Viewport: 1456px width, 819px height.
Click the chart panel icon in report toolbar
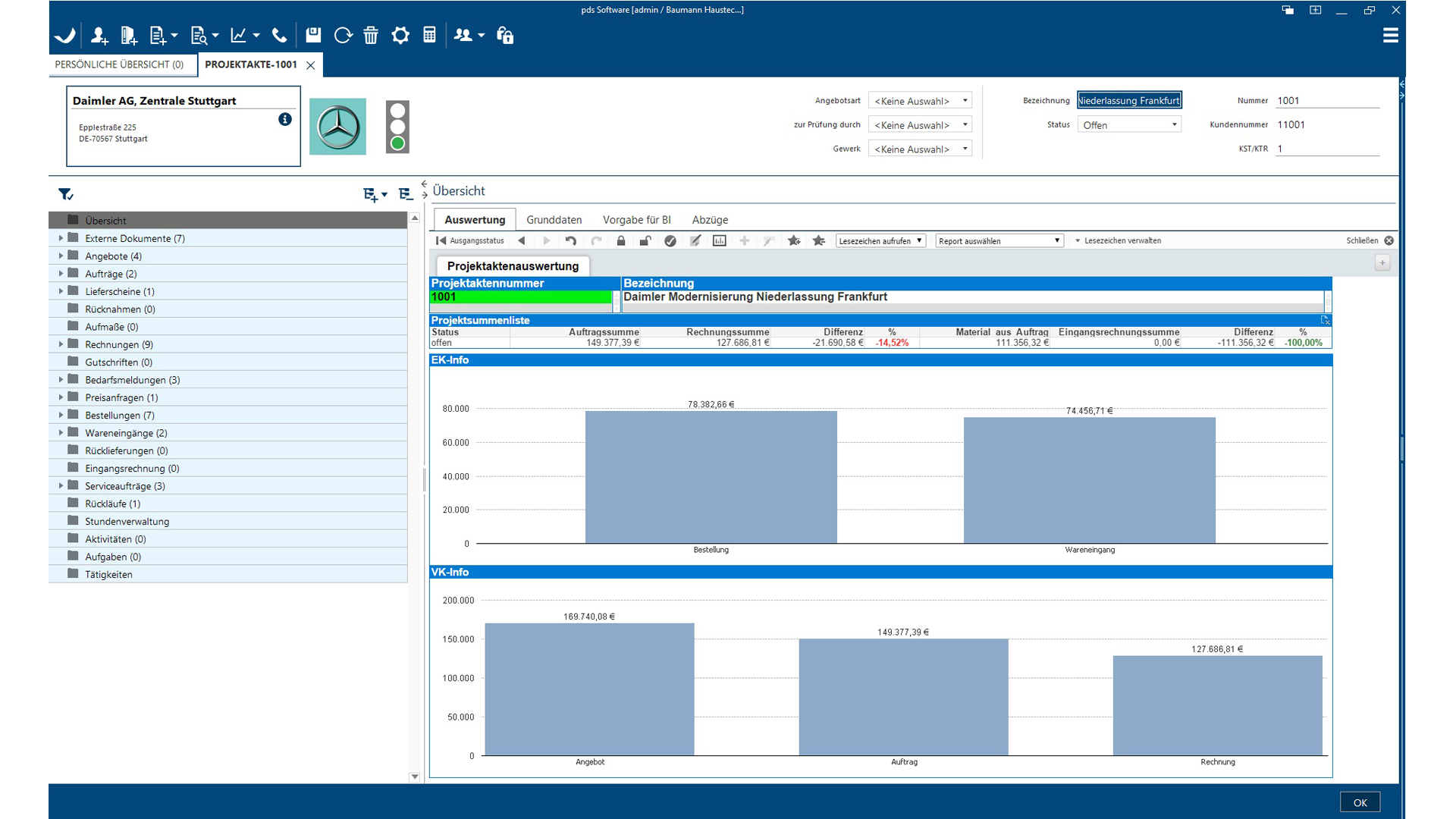tap(720, 240)
